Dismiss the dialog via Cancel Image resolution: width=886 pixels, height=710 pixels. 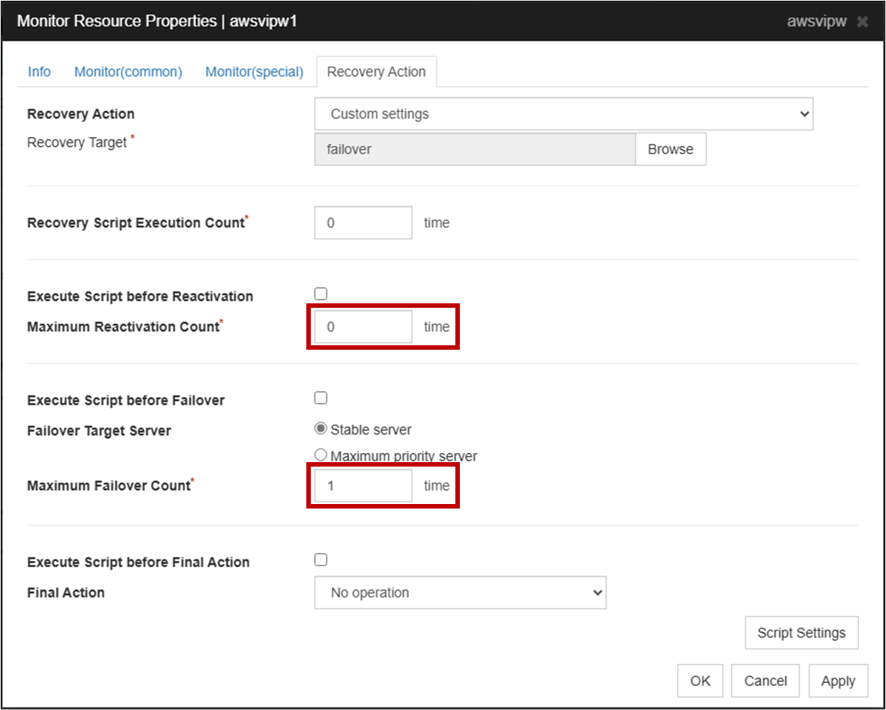coord(765,680)
